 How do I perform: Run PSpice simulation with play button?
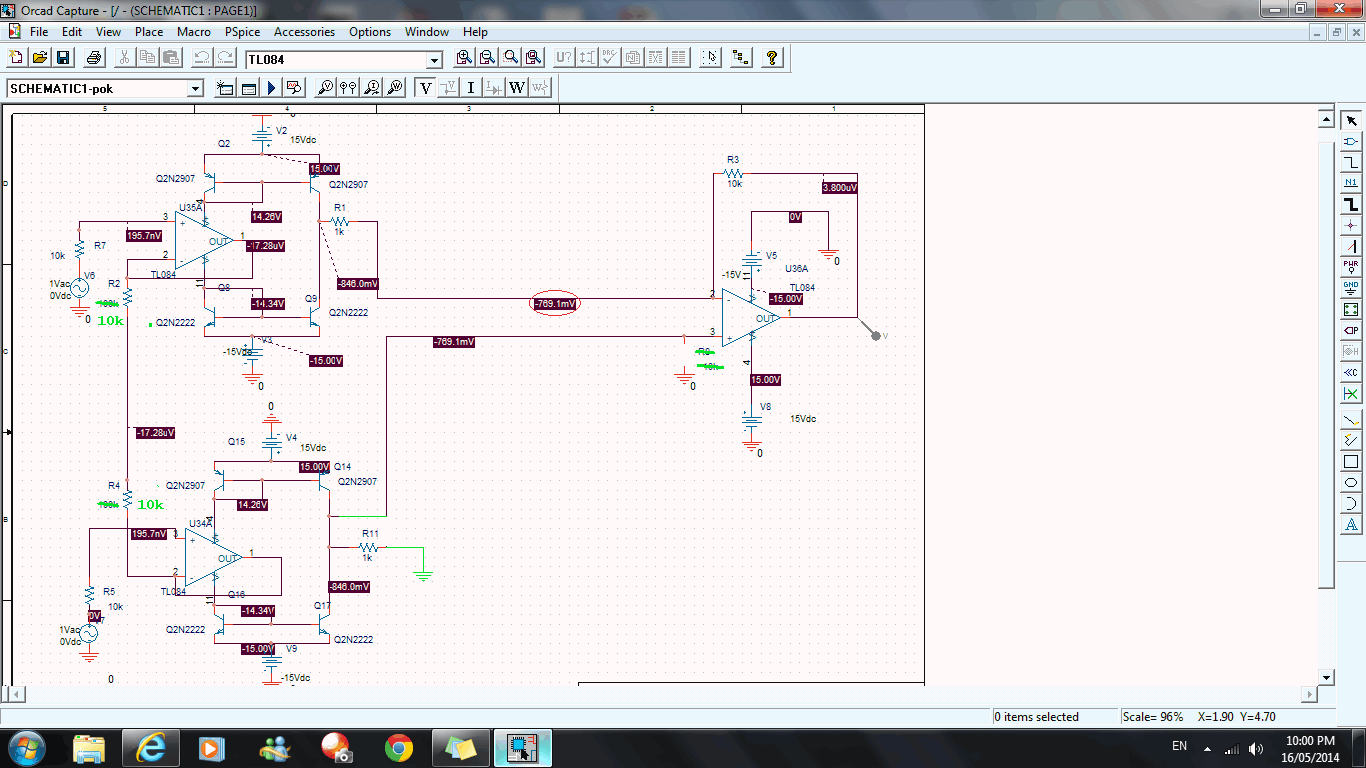pyautogui.click(x=271, y=88)
